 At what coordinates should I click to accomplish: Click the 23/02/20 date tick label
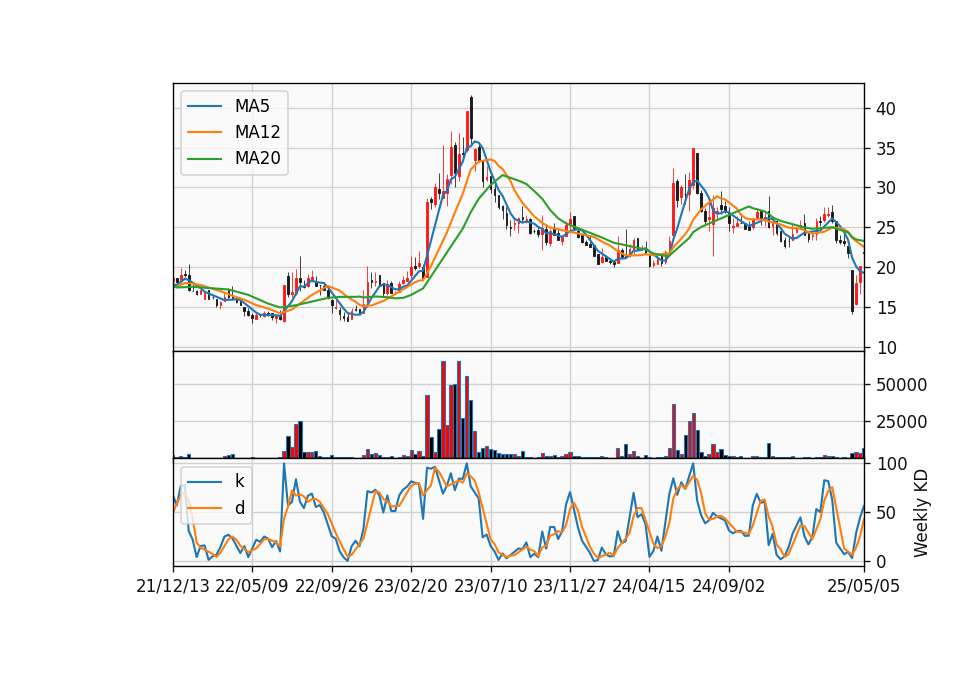(x=411, y=587)
